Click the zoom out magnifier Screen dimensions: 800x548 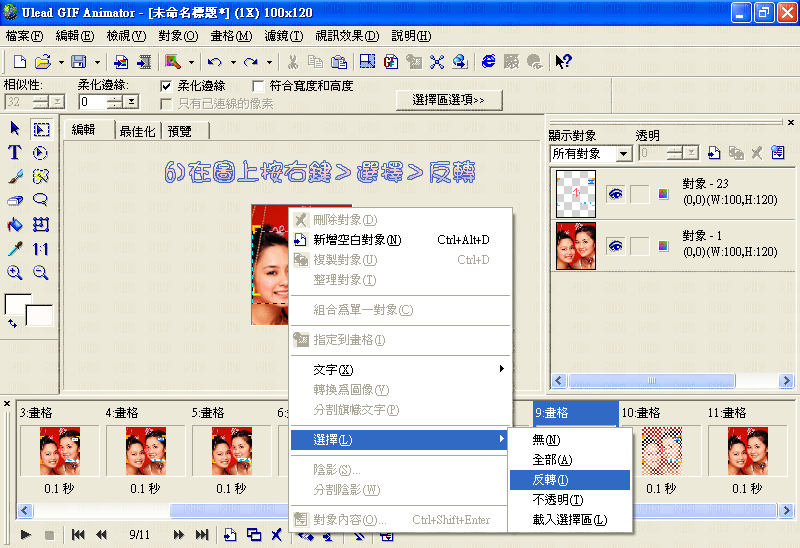point(40,272)
